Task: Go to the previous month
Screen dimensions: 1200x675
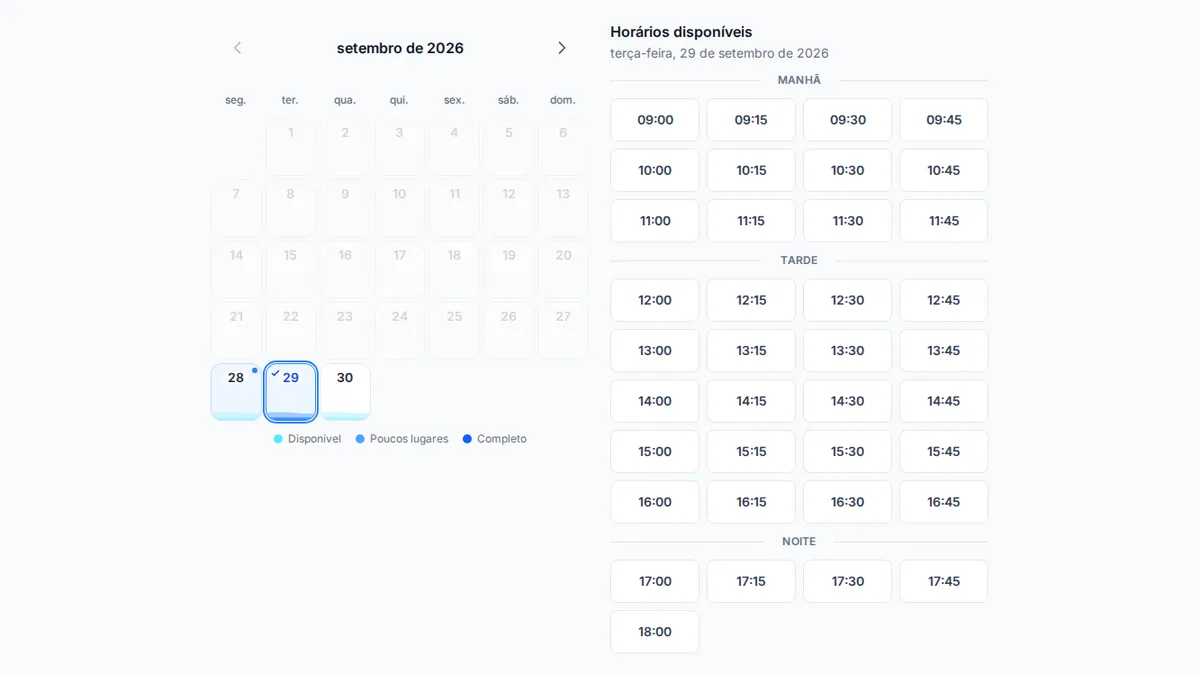Action: pos(237,48)
